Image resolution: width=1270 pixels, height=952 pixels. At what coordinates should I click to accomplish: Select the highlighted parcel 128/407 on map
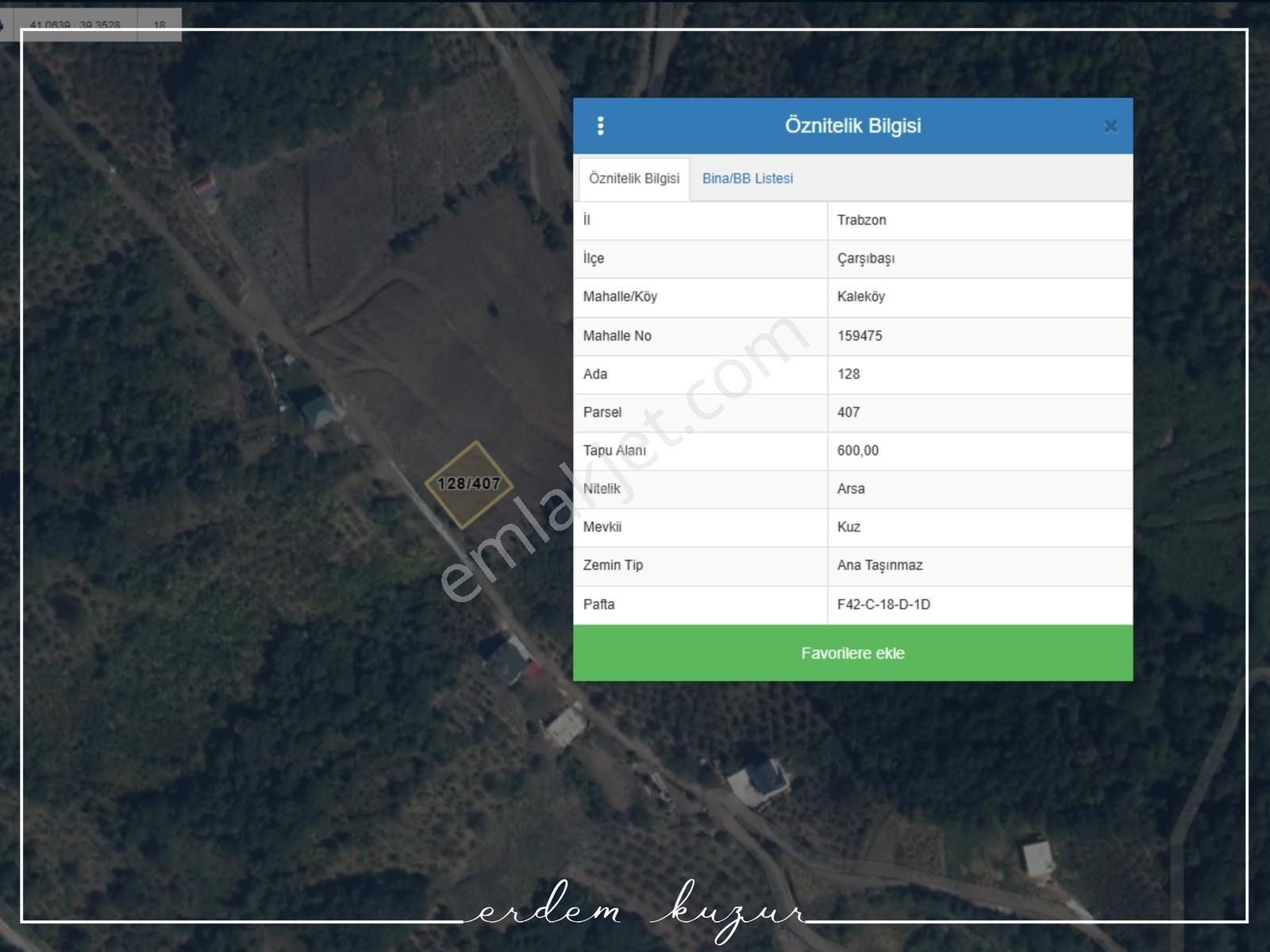pos(469,484)
